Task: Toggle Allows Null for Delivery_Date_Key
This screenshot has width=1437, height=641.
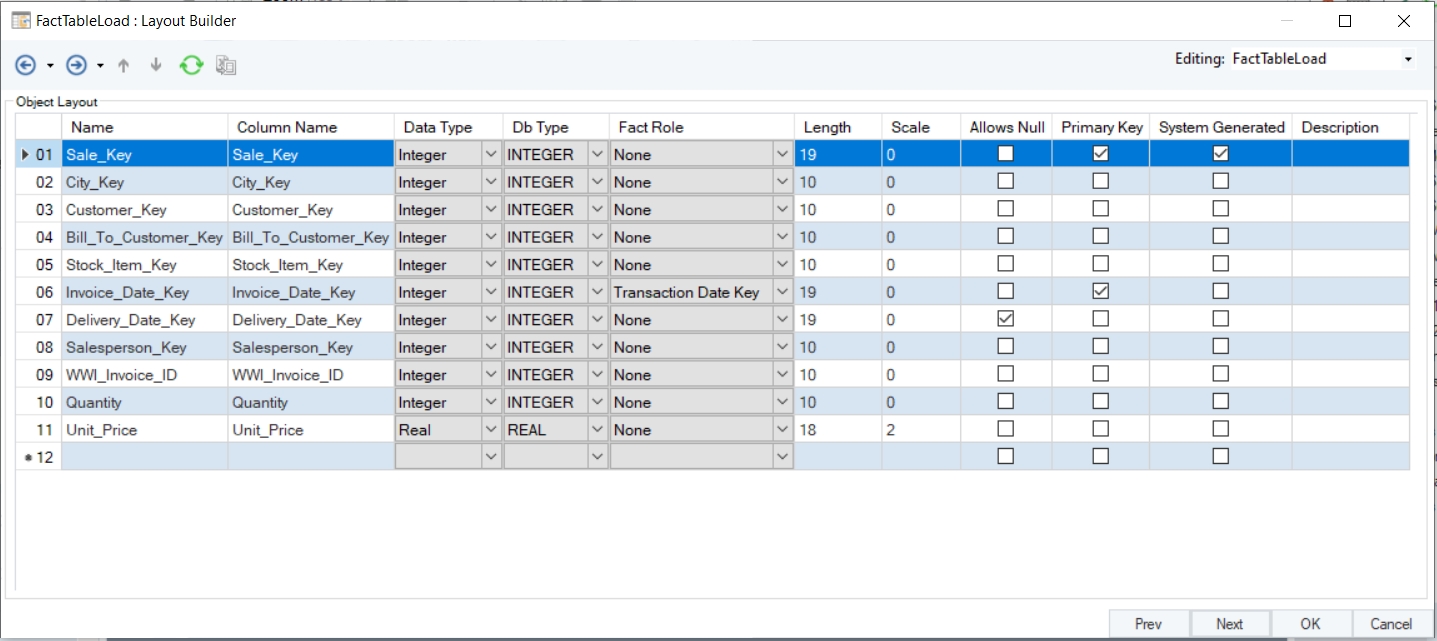Action: [1006, 319]
